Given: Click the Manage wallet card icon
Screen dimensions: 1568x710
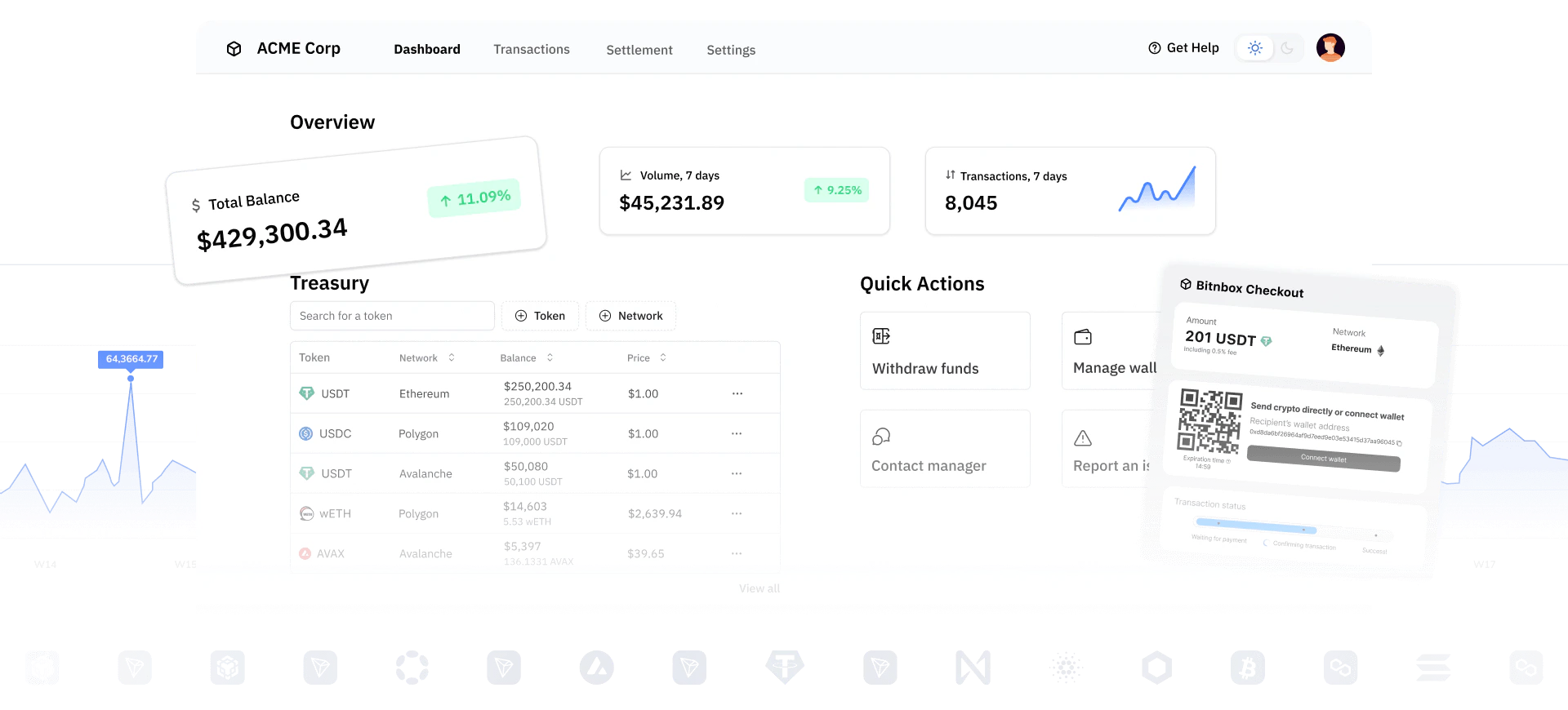Looking at the screenshot, I should click(x=1083, y=336).
